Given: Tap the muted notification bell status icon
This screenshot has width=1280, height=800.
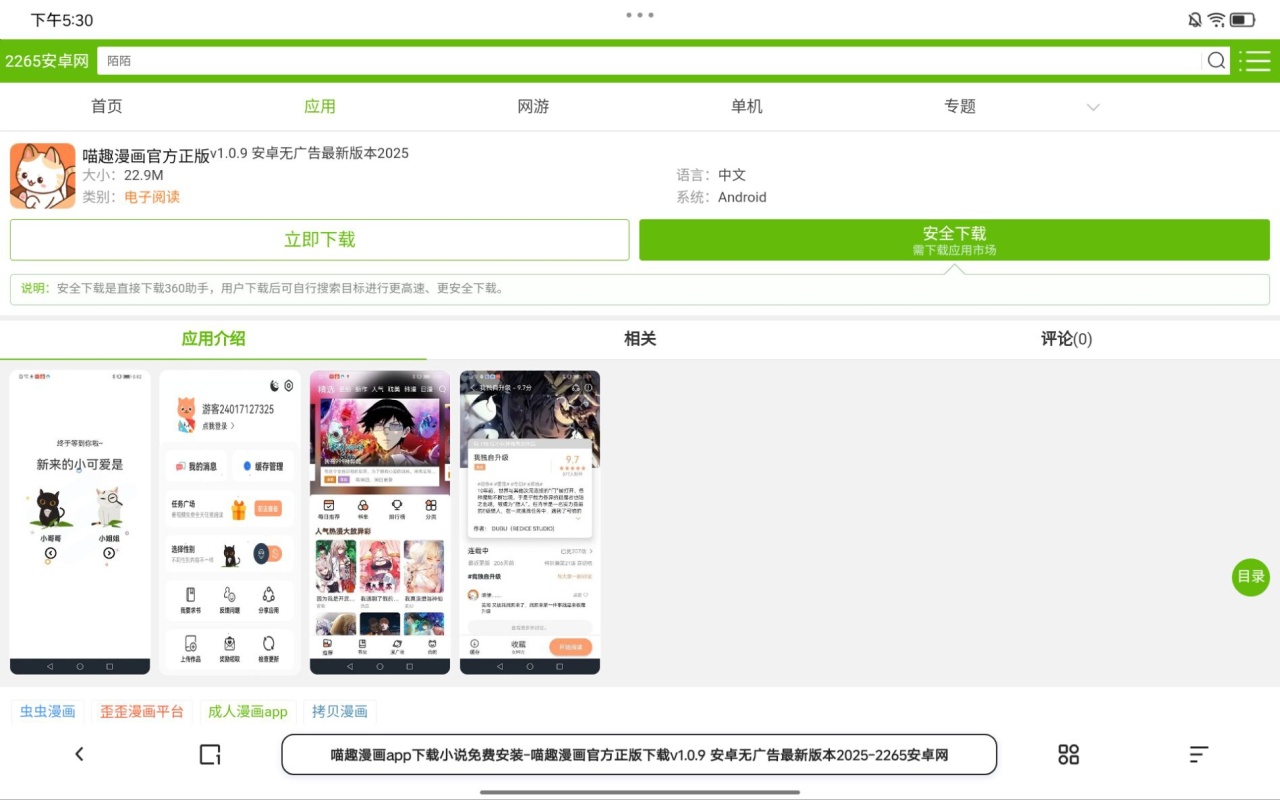Looking at the screenshot, I should coord(1195,20).
